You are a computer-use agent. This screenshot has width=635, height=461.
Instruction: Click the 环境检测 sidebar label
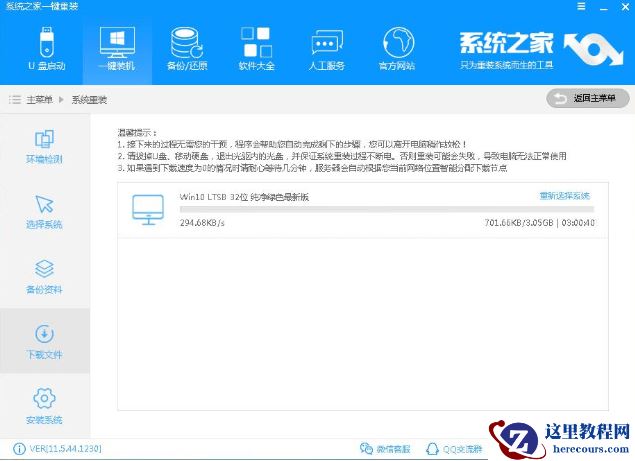(x=44, y=159)
